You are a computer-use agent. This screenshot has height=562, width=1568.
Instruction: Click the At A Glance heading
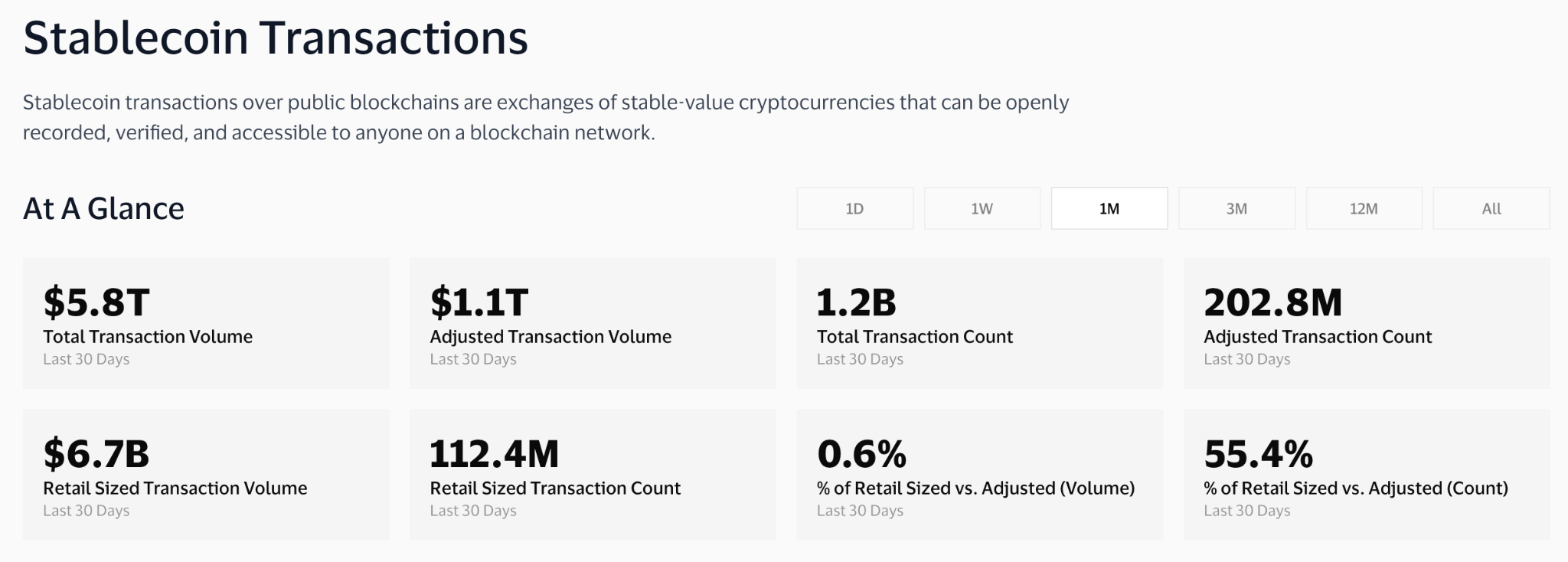click(103, 207)
